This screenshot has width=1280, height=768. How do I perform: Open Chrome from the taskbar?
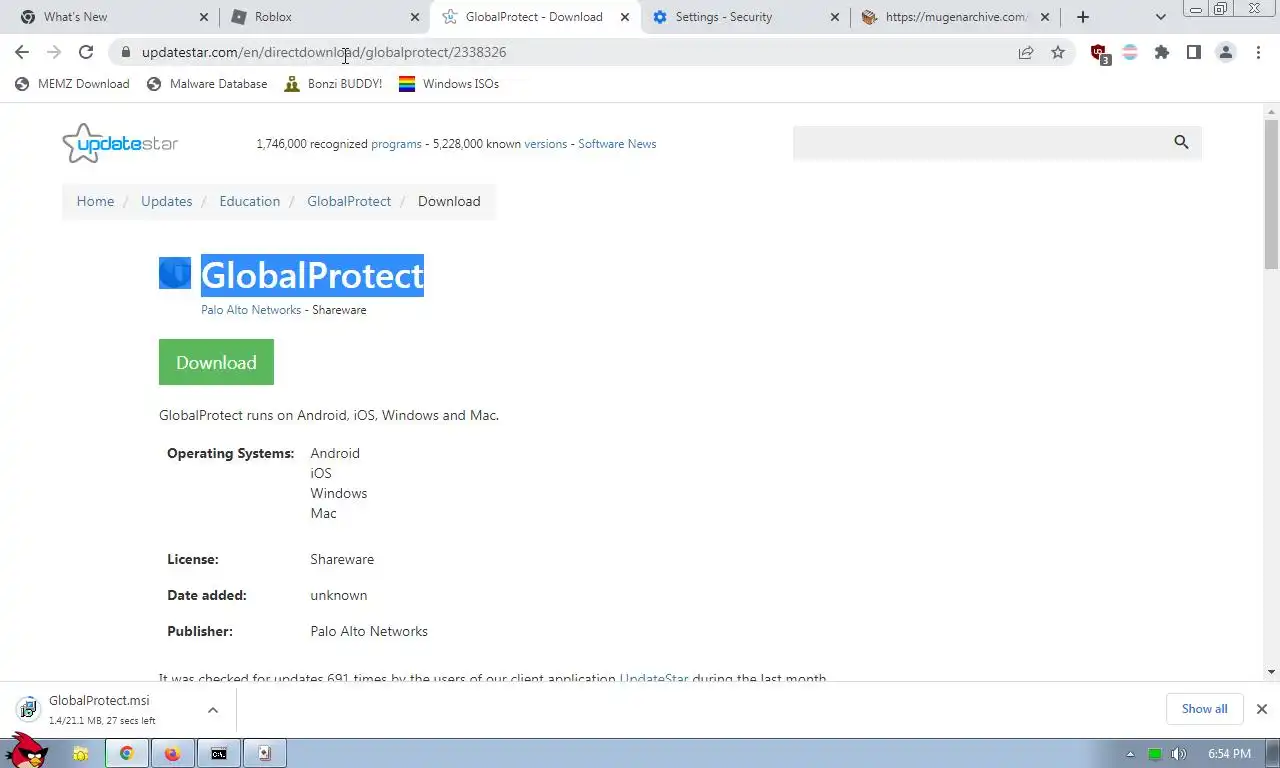[x=127, y=753]
